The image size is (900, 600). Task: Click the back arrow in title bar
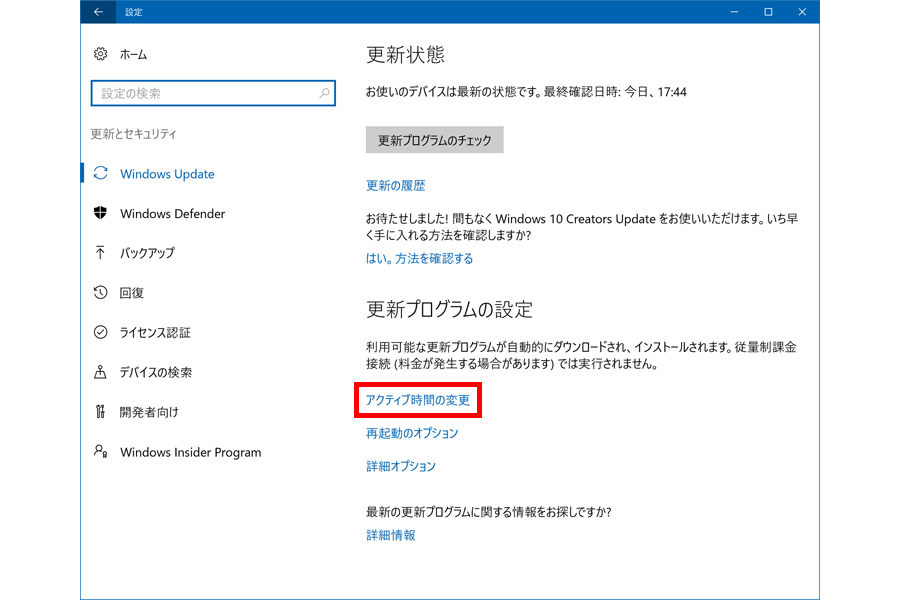click(x=99, y=12)
